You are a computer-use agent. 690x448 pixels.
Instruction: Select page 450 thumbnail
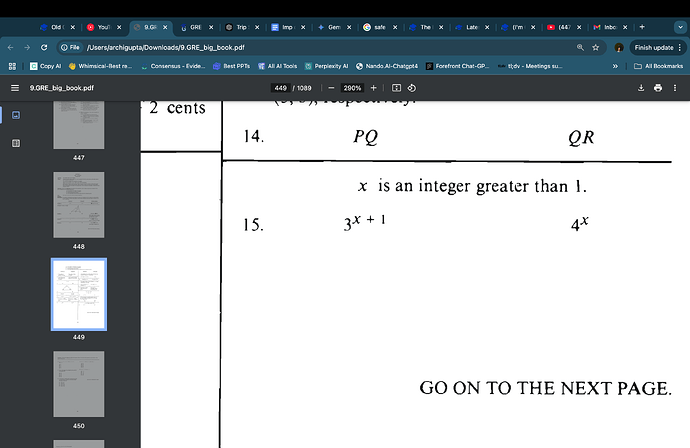79,384
